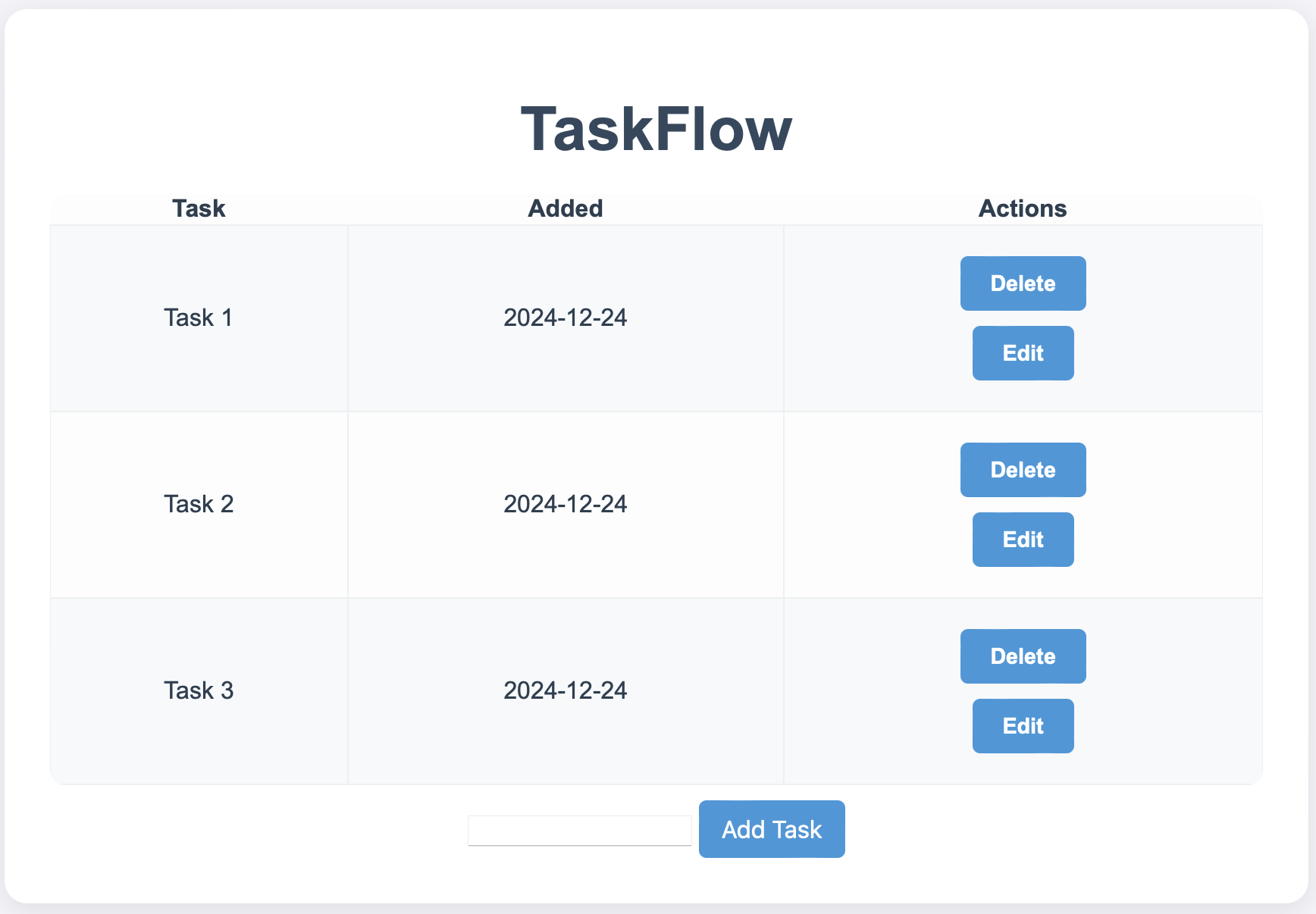Remove Task 3 using Delete button
Screen dimensions: 1316x914
[1023, 656]
